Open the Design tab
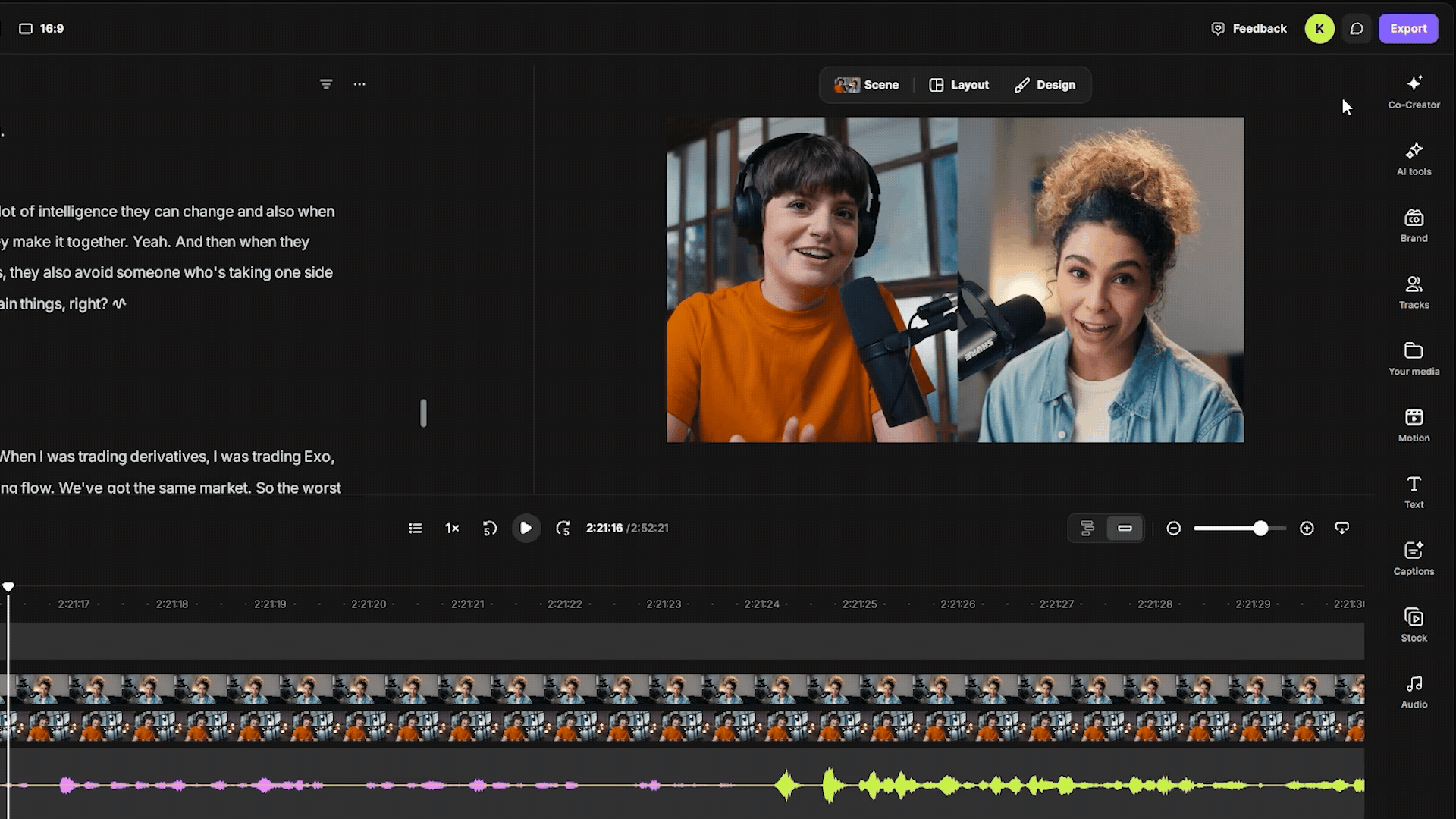 (1045, 85)
